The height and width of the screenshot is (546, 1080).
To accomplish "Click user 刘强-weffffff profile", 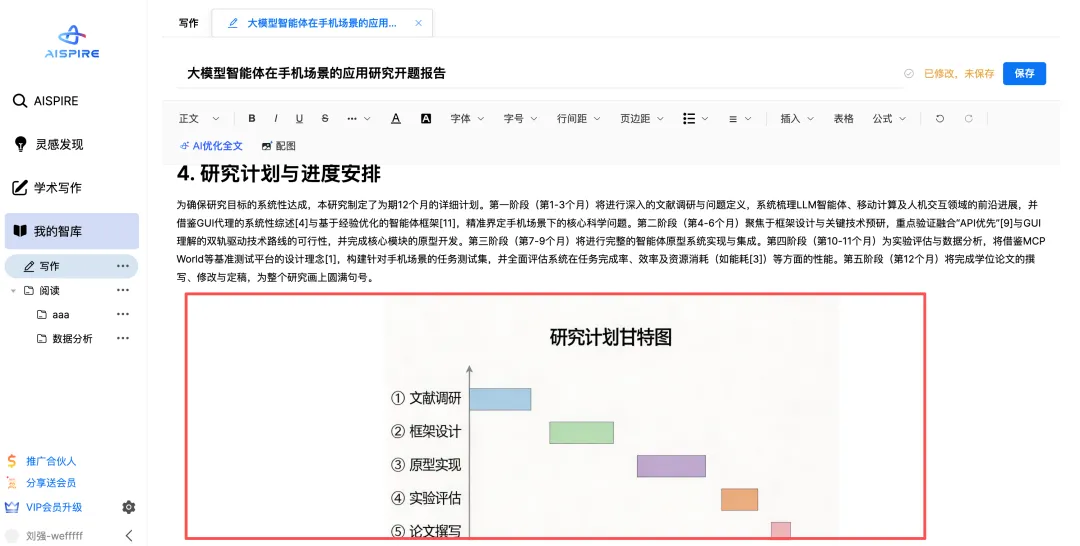I will point(45,536).
